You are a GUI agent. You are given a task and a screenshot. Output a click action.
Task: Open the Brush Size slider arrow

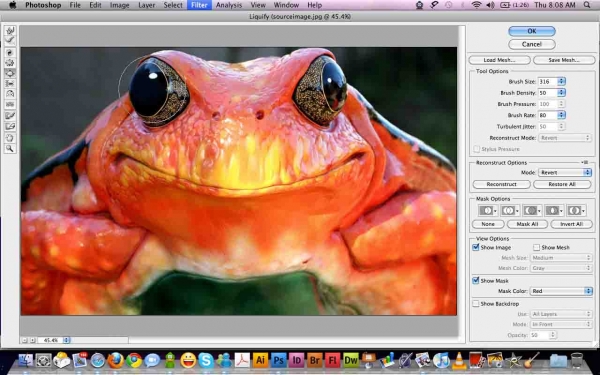(x=561, y=82)
